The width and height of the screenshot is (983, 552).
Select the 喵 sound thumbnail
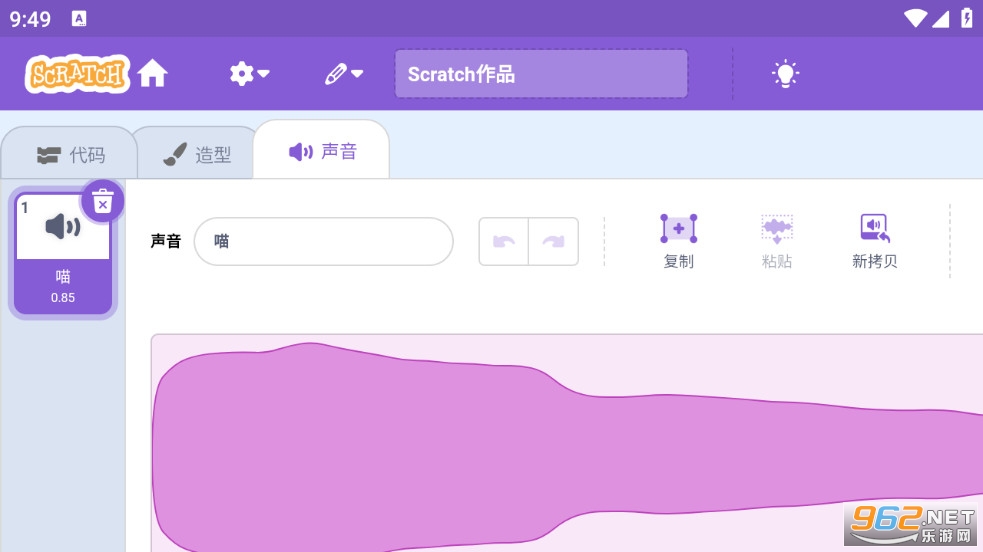63,254
